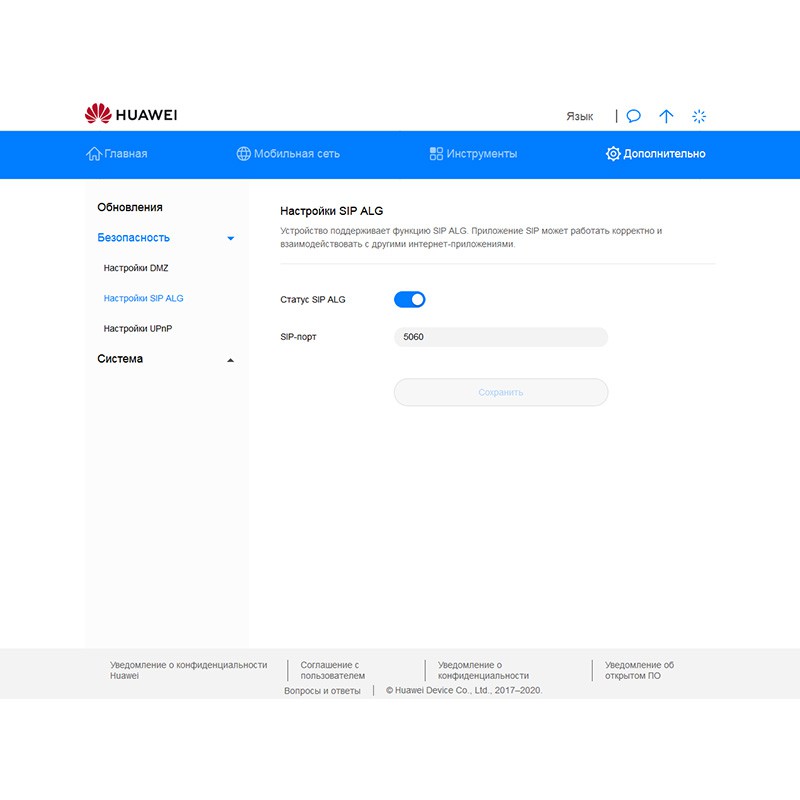Screen dimensions: 800x800
Task: Open the SMS messages bubble icon
Action: [x=634, y=116]
